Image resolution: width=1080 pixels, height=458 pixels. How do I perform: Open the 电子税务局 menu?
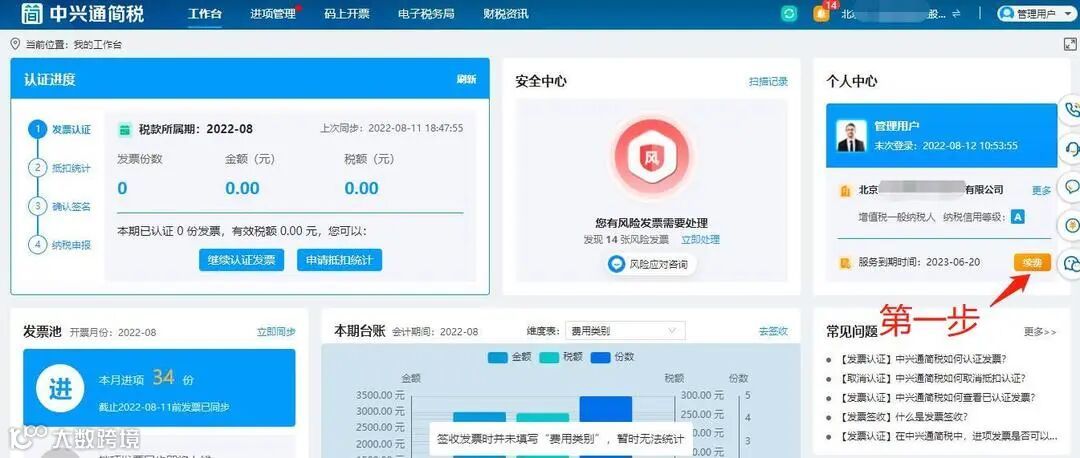pyautogui.click(x=426, y=14)
